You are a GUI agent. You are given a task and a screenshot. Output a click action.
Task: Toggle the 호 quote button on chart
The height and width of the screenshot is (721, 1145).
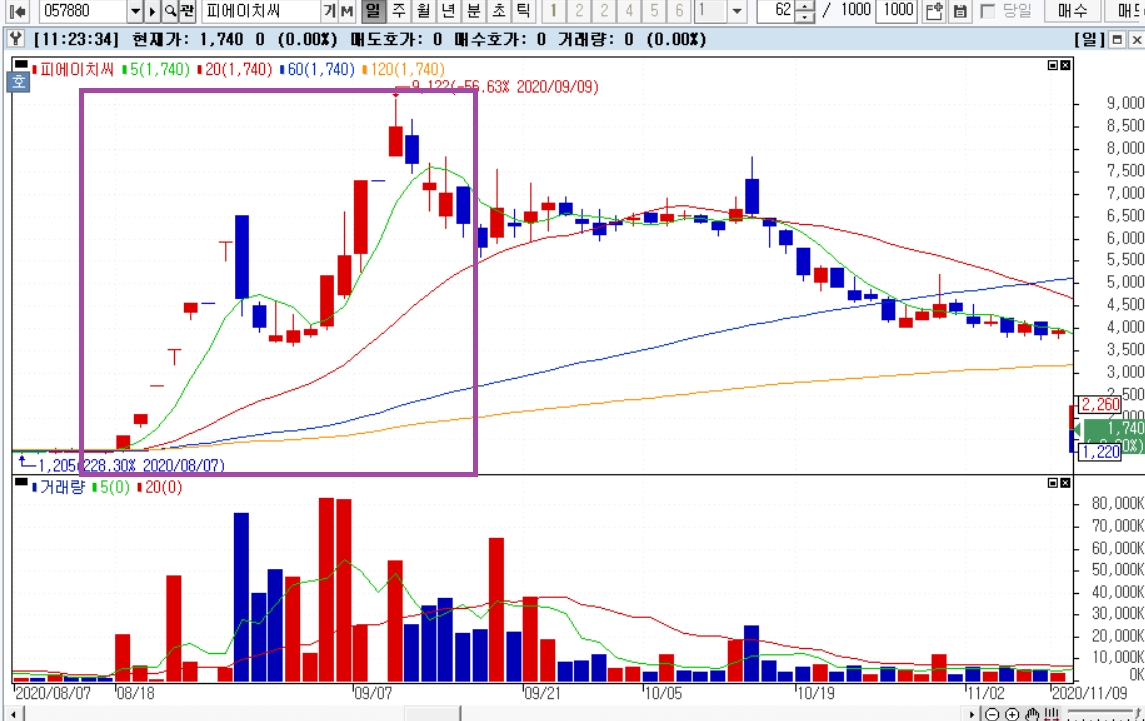pos(18,82)
